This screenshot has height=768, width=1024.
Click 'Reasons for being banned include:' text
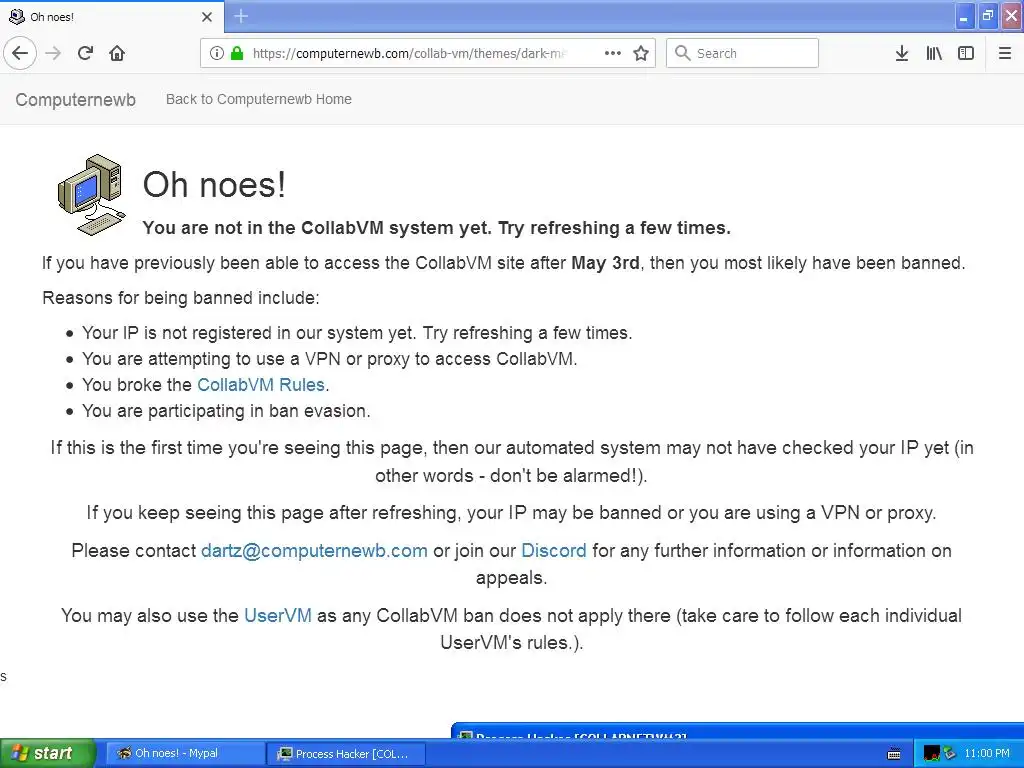pyautogui.click(x=181, y=298)
